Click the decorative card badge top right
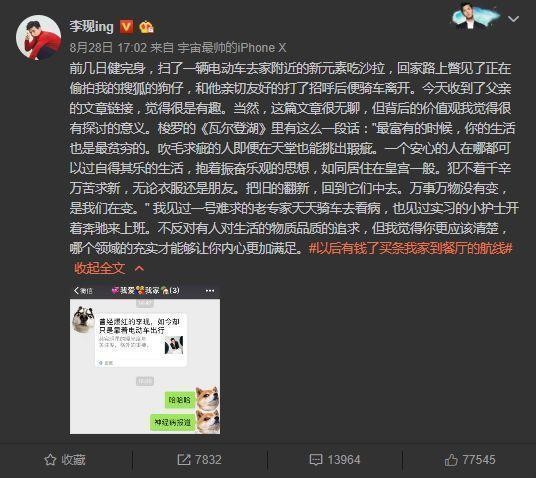Screen dimensions: 536x478 (x=476, y=16)
